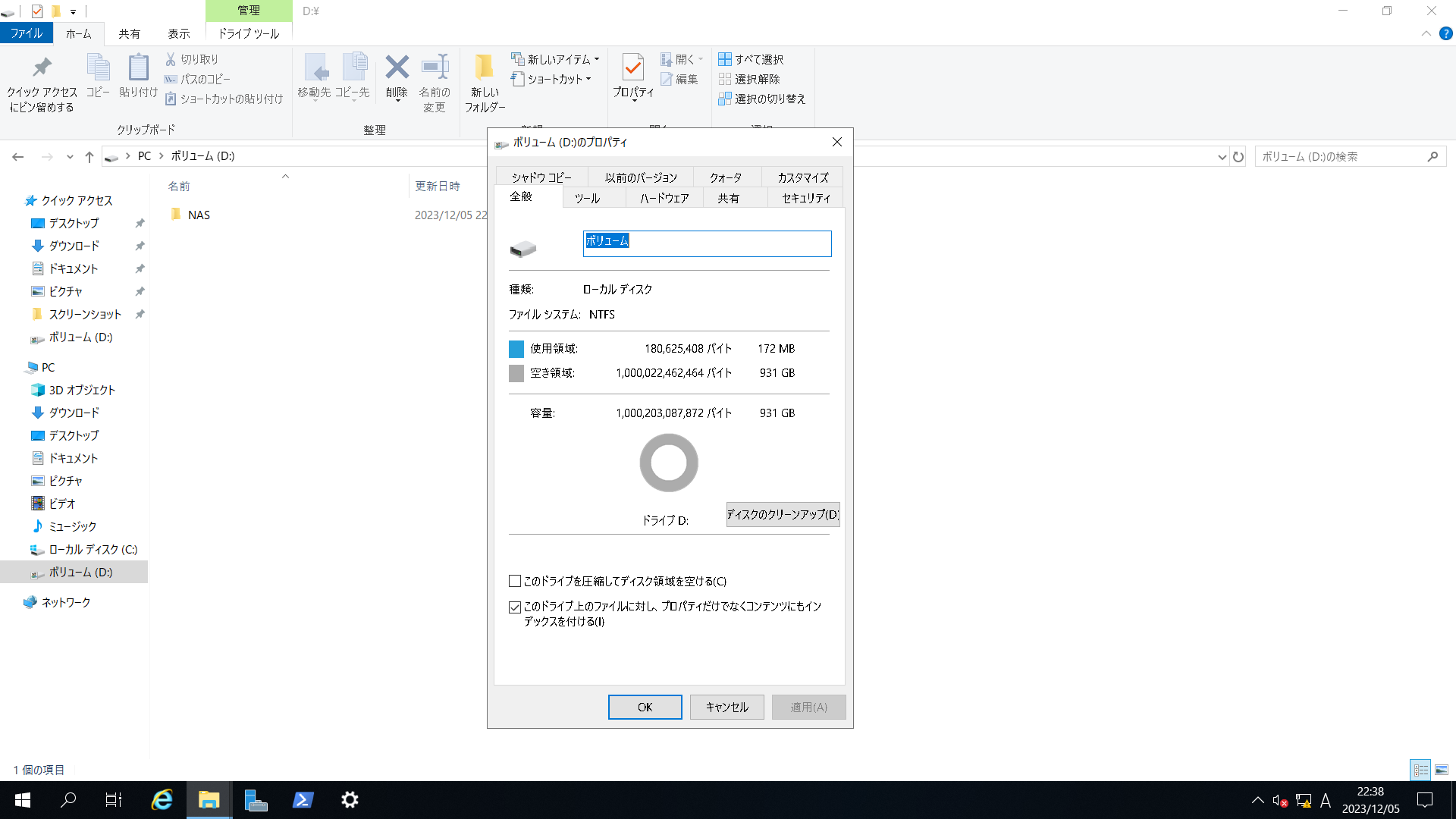
Task: Uncheck the index file contents checkbox
Action: [515, 607]
